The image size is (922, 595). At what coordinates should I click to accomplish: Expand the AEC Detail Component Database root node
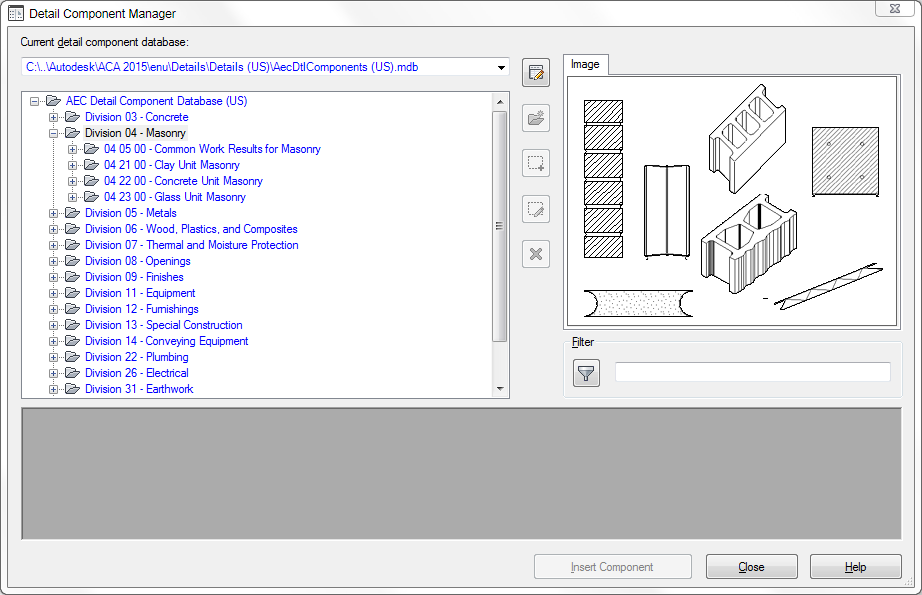(35, 100)
